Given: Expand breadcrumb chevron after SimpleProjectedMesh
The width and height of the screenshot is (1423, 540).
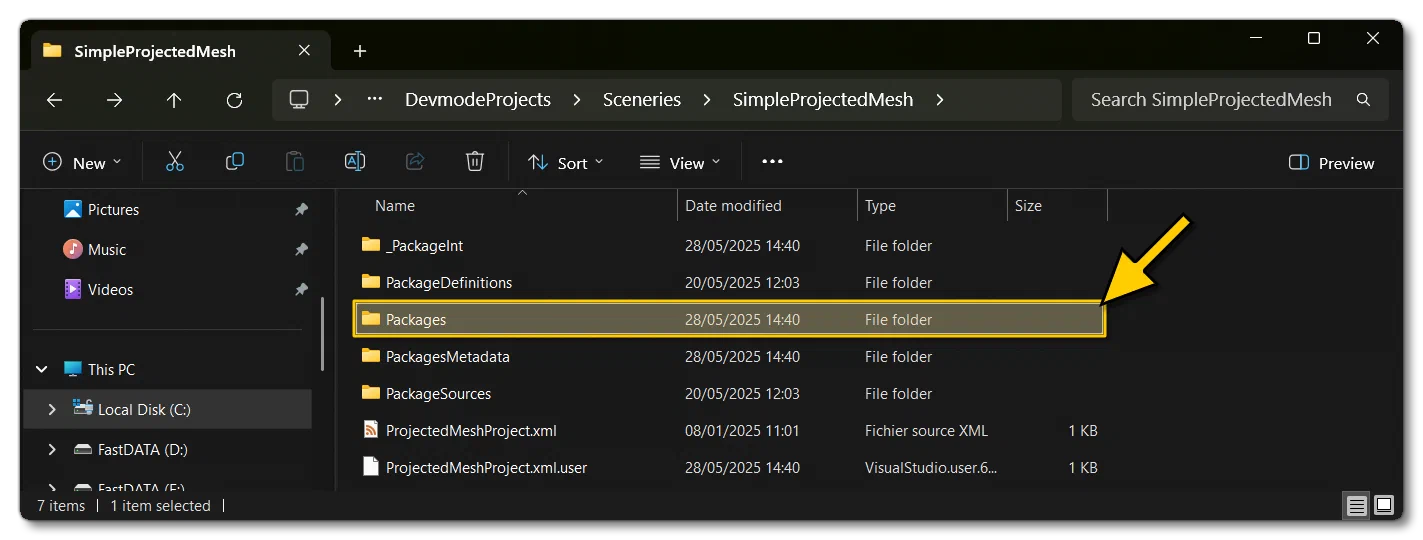Looking at the screenshot, I should (x=939, y=100).
